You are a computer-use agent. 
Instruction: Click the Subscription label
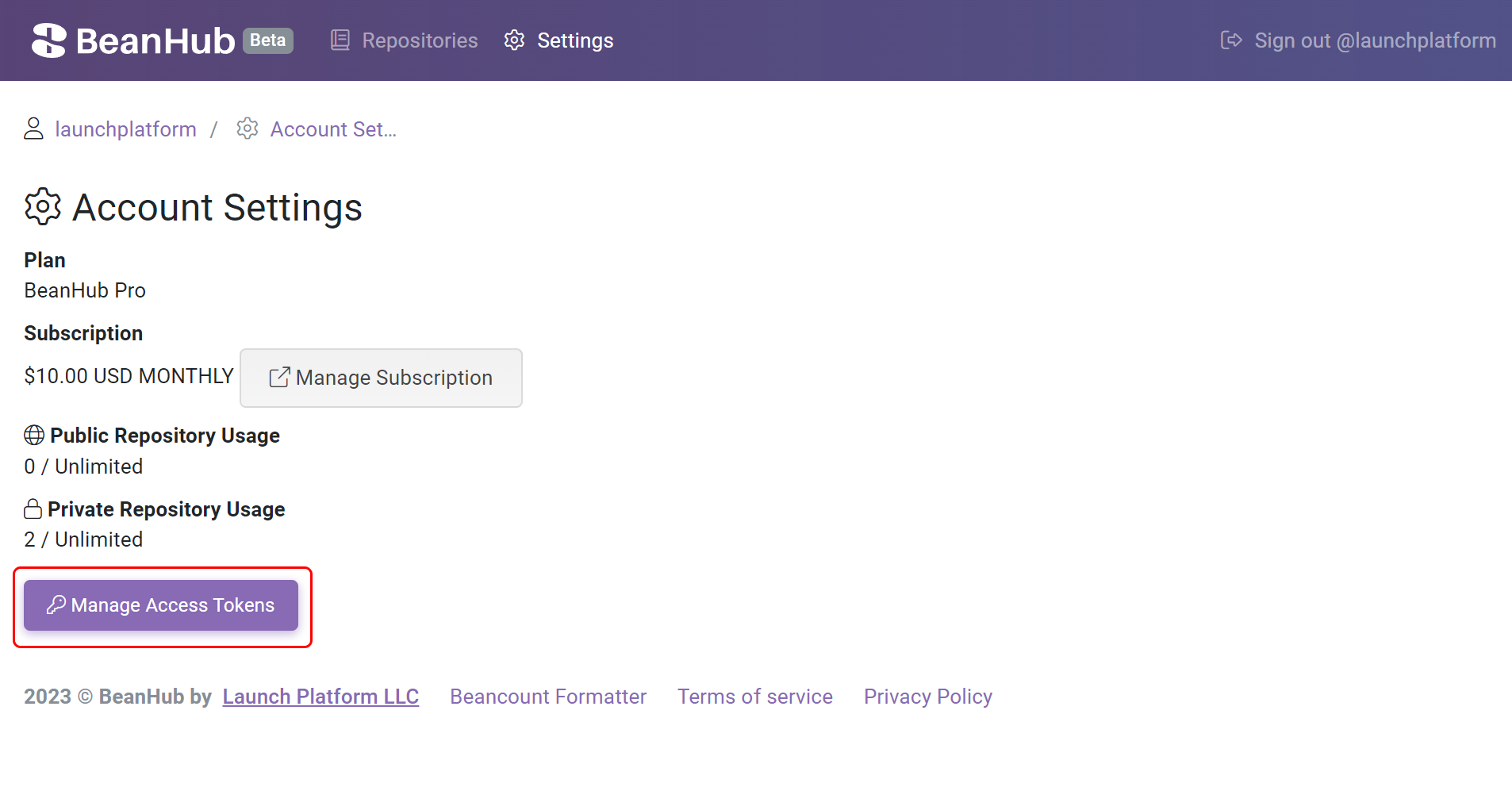click(83, 333)
